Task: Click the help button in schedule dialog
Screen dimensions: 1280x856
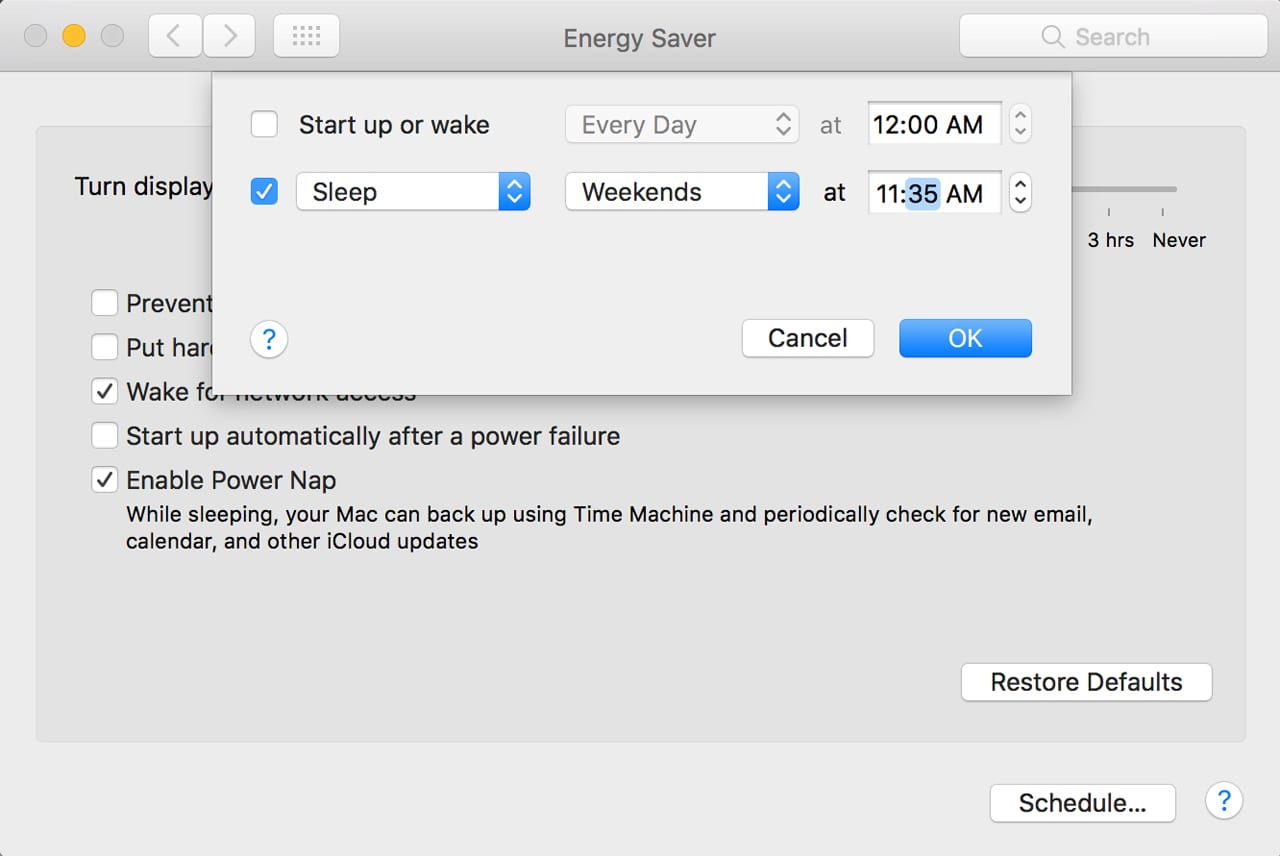Action: click(269, 340)
